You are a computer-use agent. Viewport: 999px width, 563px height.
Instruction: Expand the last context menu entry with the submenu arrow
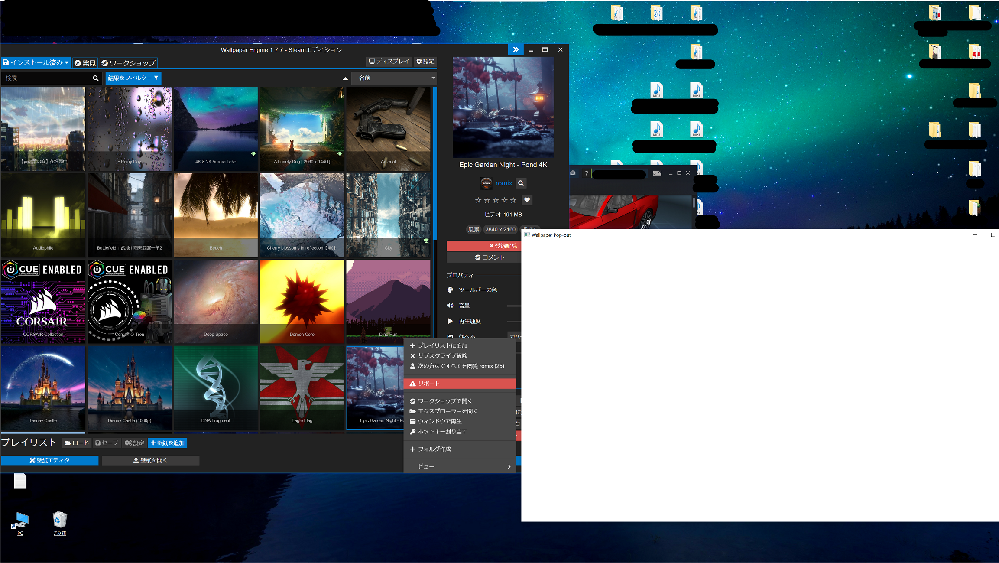coord(460,467)
